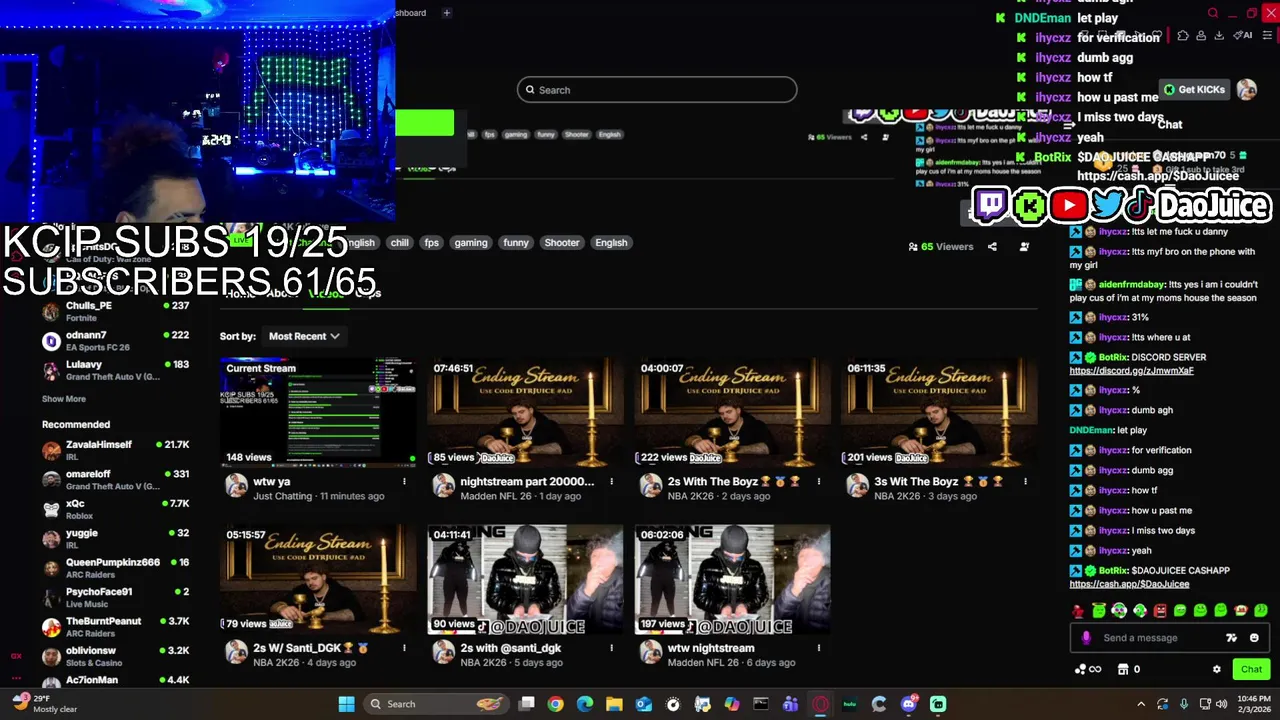Open the emoji picker in chat

tap(1254, 638)
